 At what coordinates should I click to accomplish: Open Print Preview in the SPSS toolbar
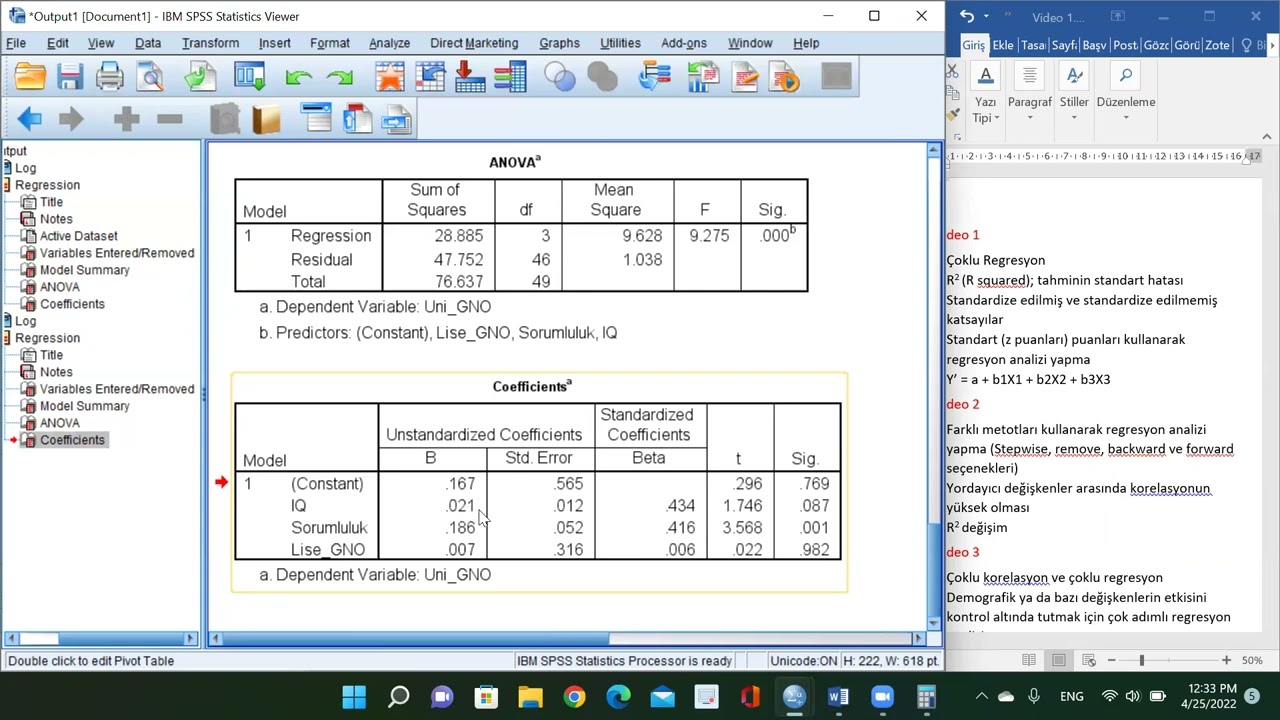click(150, 77)
